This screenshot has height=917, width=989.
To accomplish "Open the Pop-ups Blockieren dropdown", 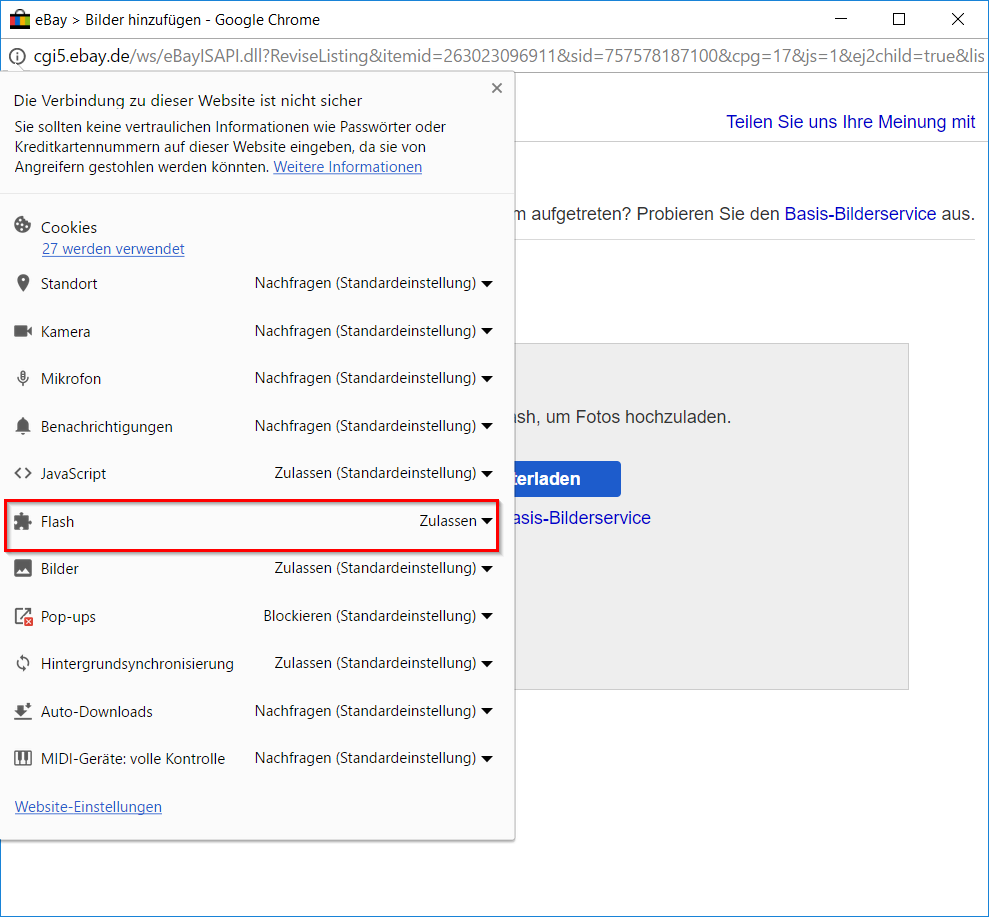I will coord(378,616).
